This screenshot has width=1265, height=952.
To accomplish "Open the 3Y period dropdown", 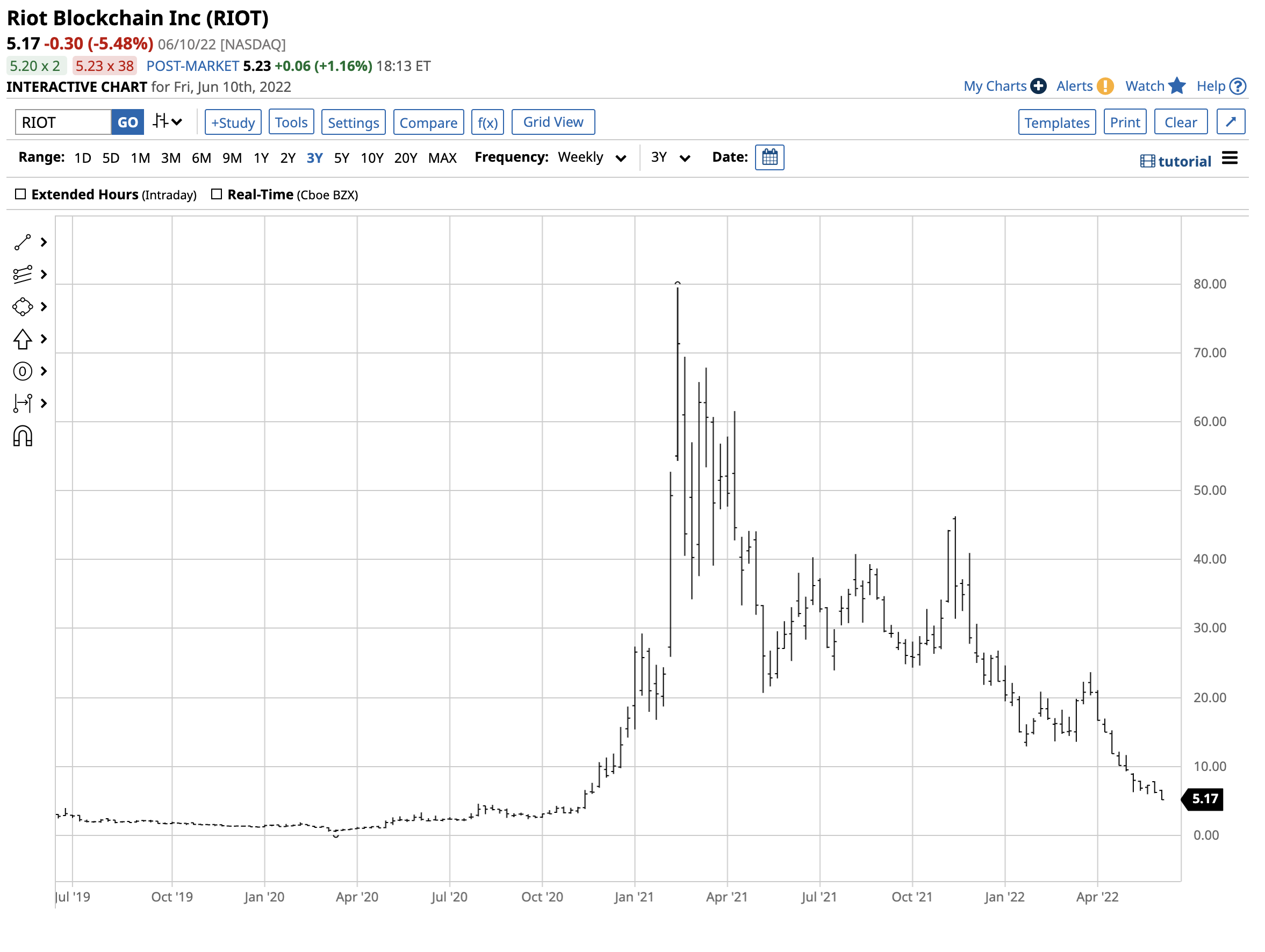I will pos(671,157).
